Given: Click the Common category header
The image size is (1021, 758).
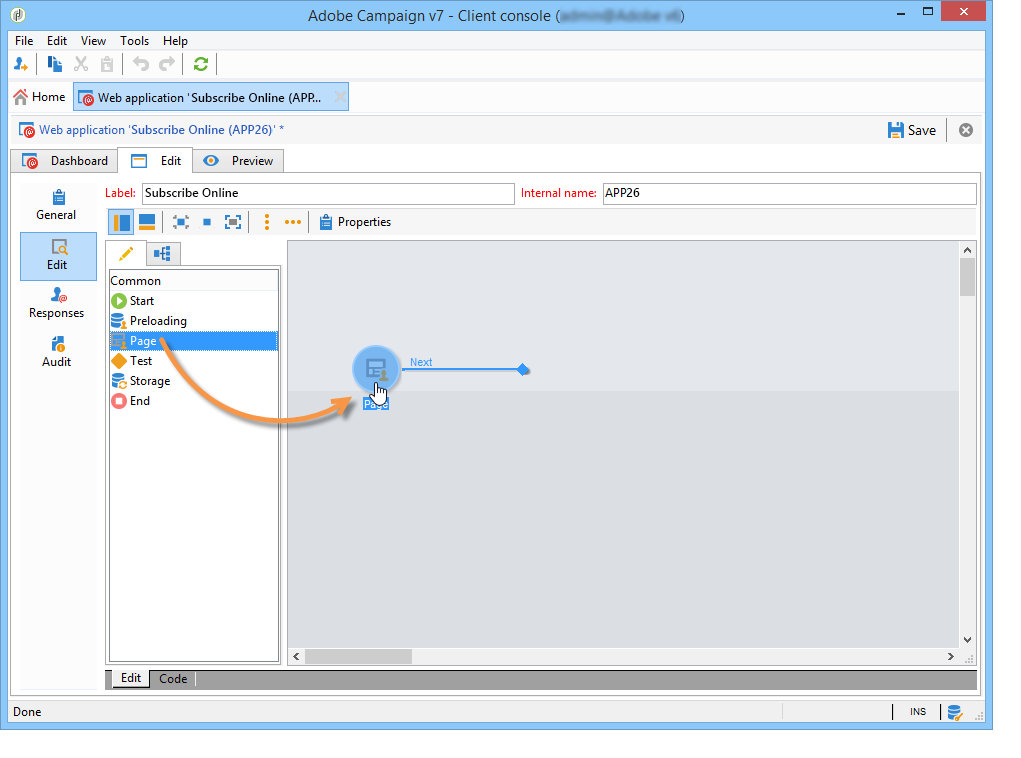Looking at the screenshot, I should [x=193, y=281].
